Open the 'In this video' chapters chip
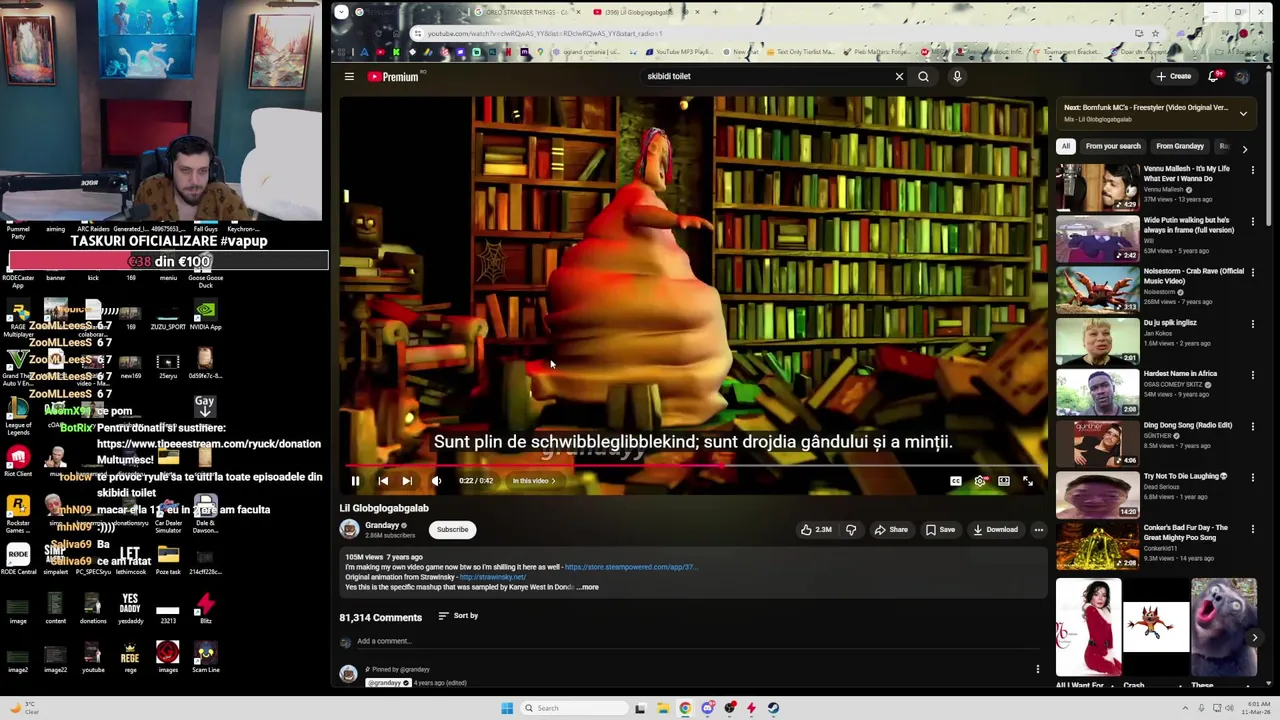 [x=534, y=481]
